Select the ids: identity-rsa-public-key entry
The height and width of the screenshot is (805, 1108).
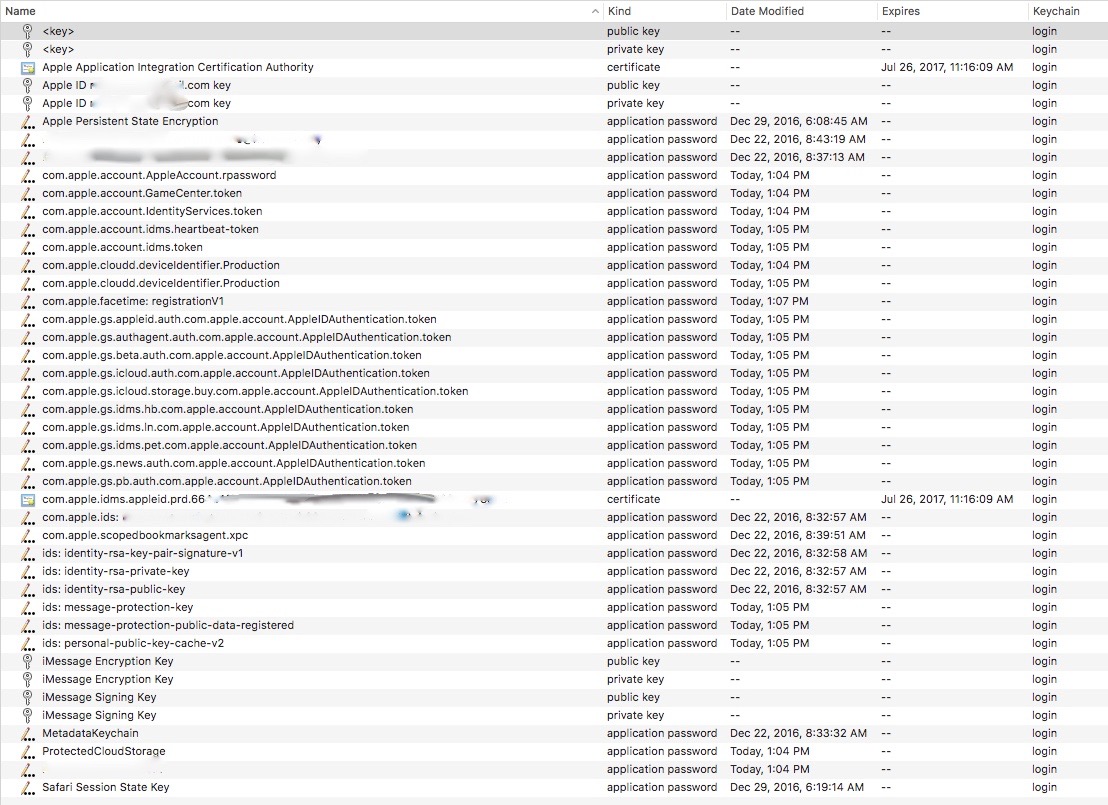(554, 590)
